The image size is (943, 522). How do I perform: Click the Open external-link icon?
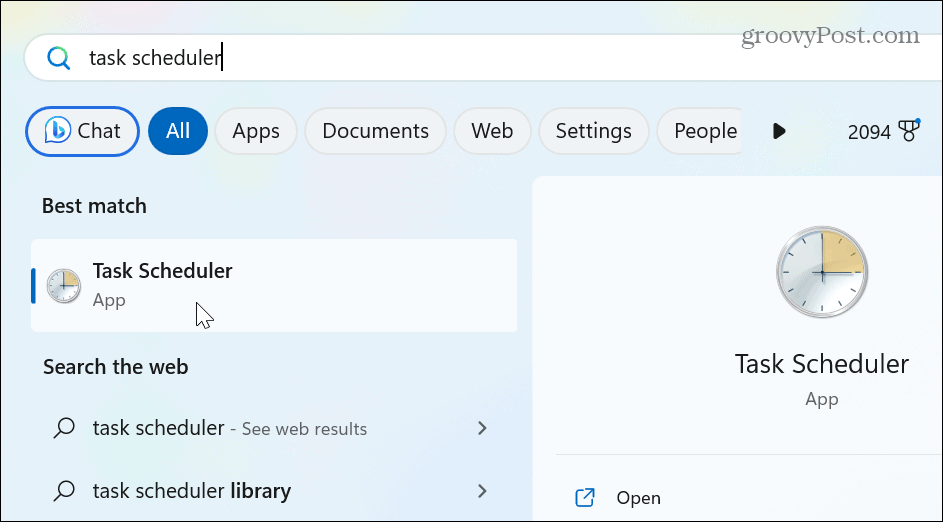point(585,498)
